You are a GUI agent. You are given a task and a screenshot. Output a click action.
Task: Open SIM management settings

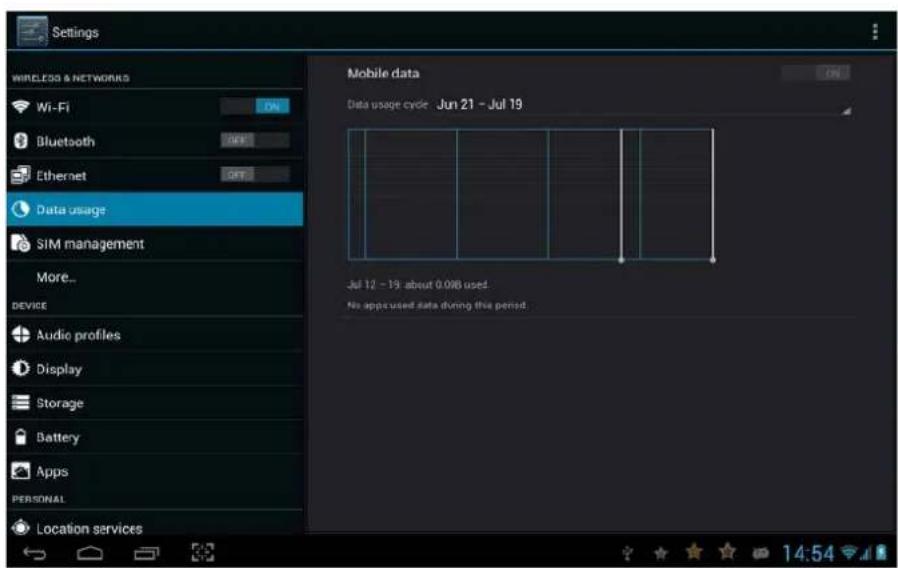155,243
